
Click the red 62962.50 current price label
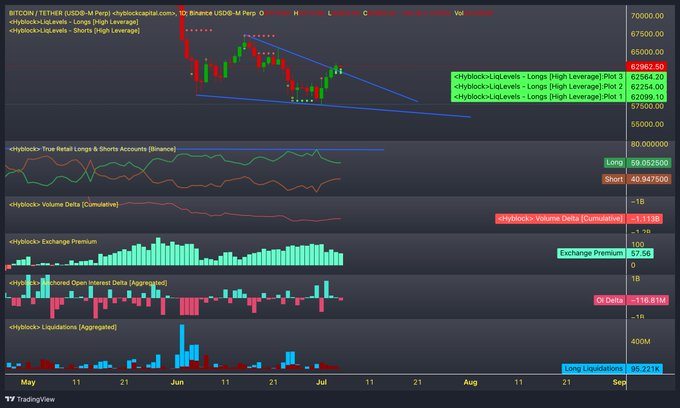click(x=647, y=67)
